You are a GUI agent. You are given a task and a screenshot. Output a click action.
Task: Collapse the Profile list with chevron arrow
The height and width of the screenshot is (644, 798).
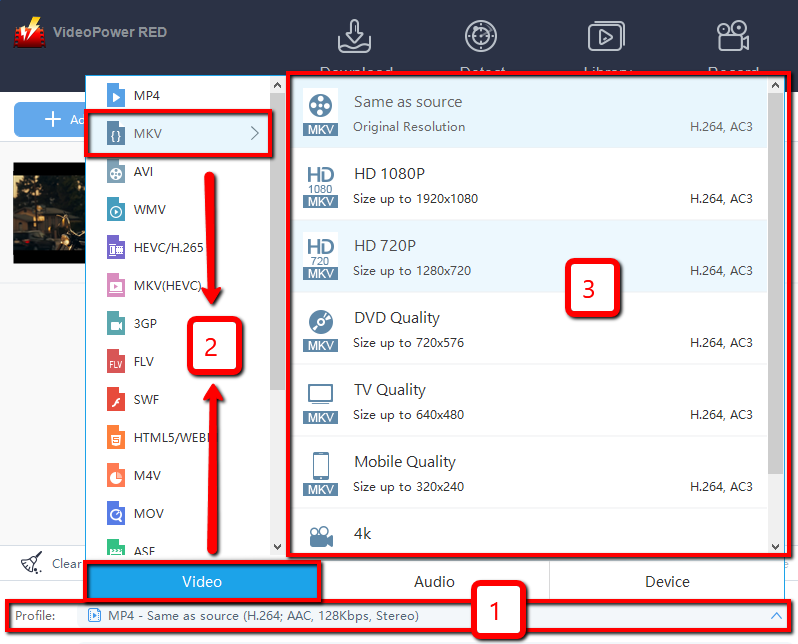(776, 616)
